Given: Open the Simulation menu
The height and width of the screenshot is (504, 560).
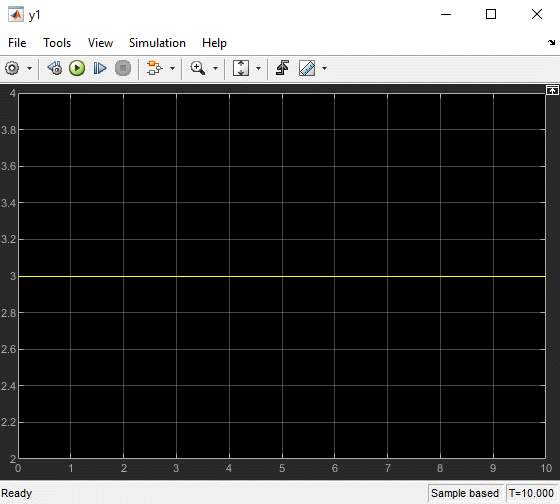Looking at the screenshot, I should point(157,43).
